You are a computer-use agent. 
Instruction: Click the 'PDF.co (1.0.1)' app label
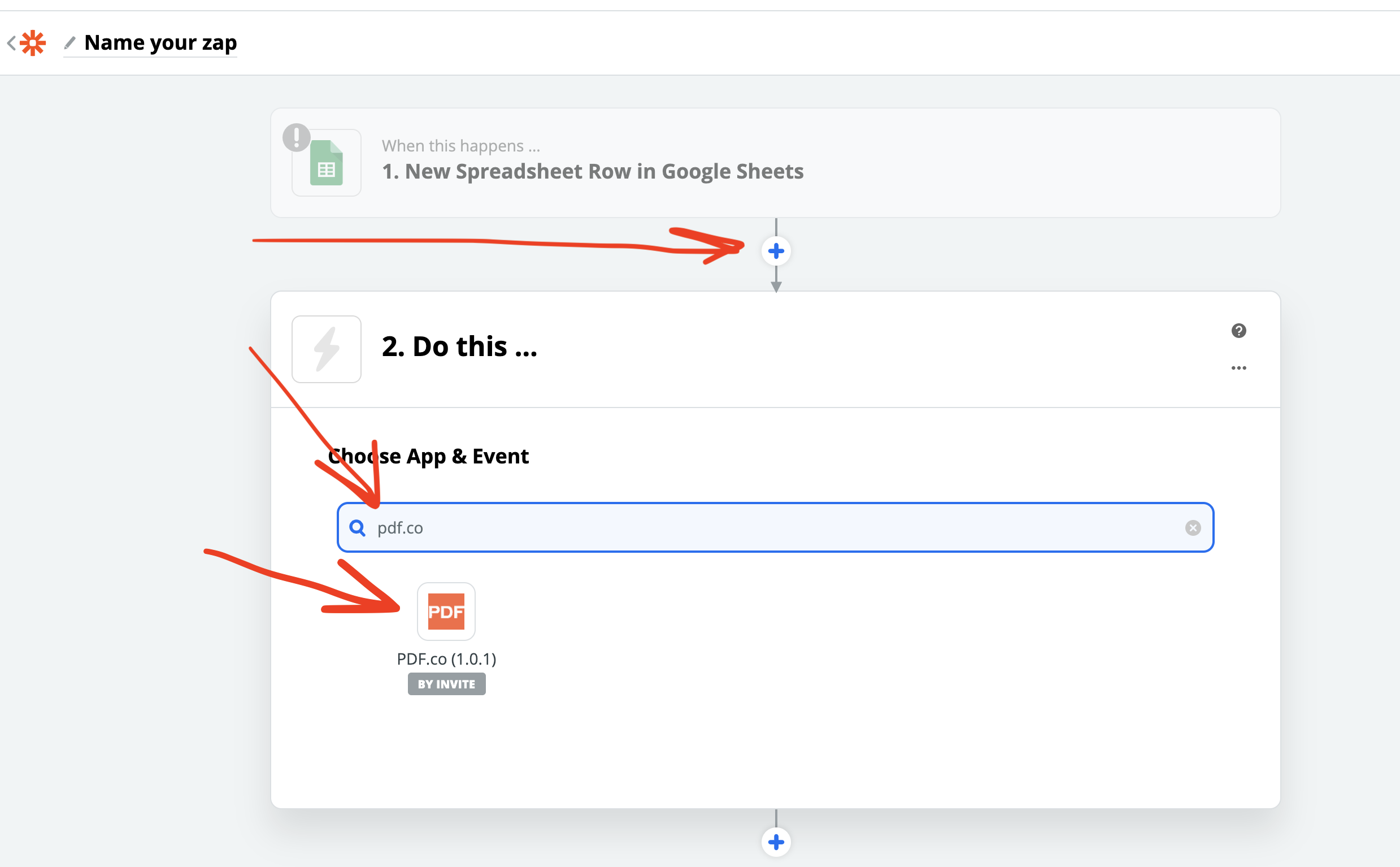click(x=446, y=659)
